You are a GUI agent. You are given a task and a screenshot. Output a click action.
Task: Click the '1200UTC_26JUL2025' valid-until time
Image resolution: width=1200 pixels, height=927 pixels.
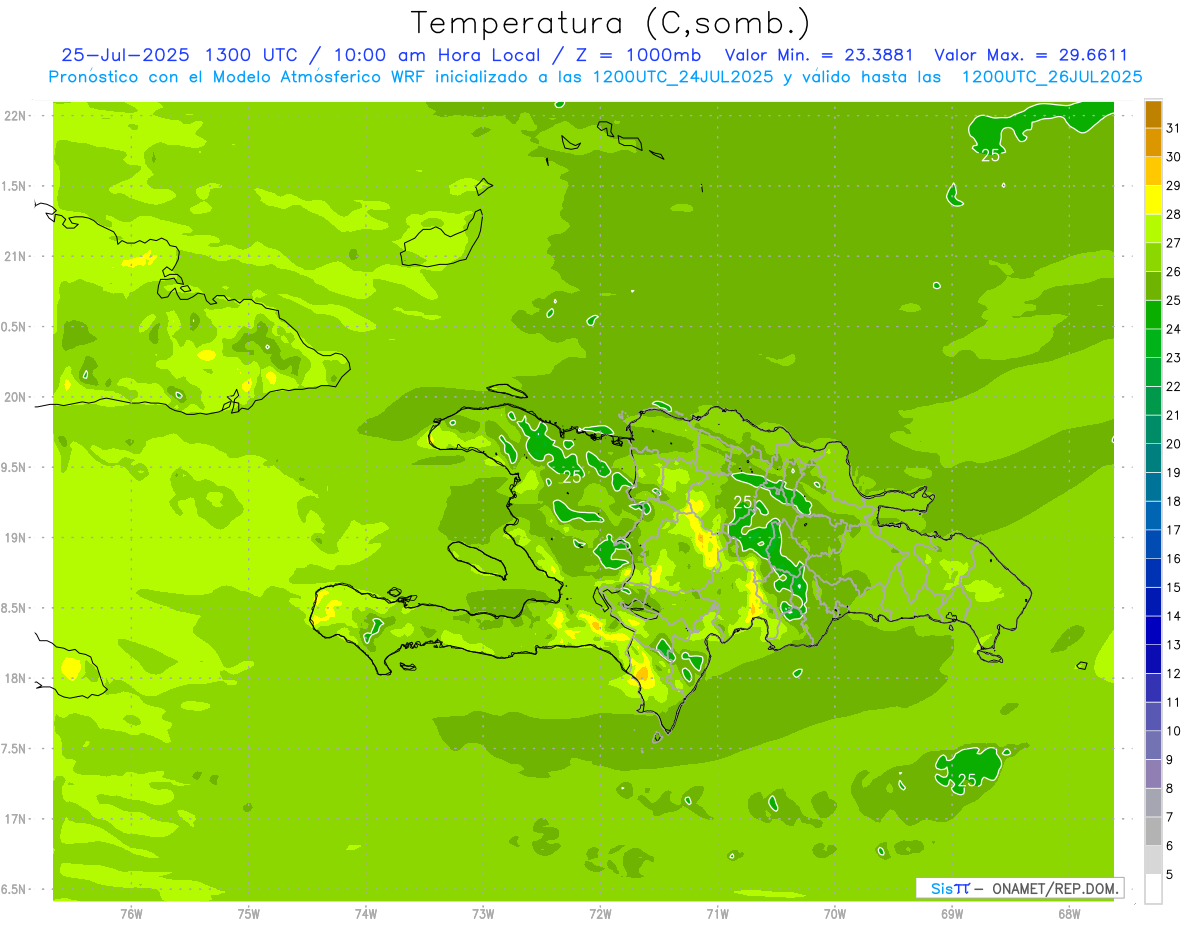[x=1052, y=77]
